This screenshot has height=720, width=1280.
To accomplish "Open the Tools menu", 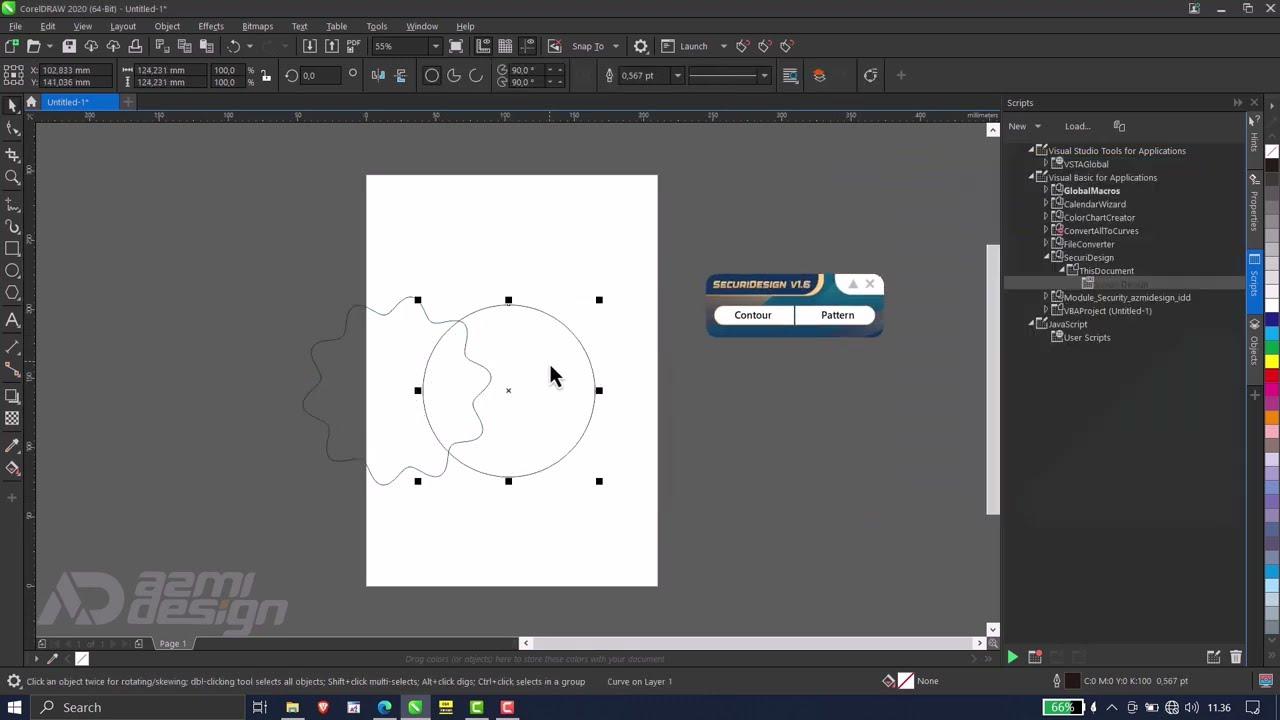I will click(x=376, y=26).
